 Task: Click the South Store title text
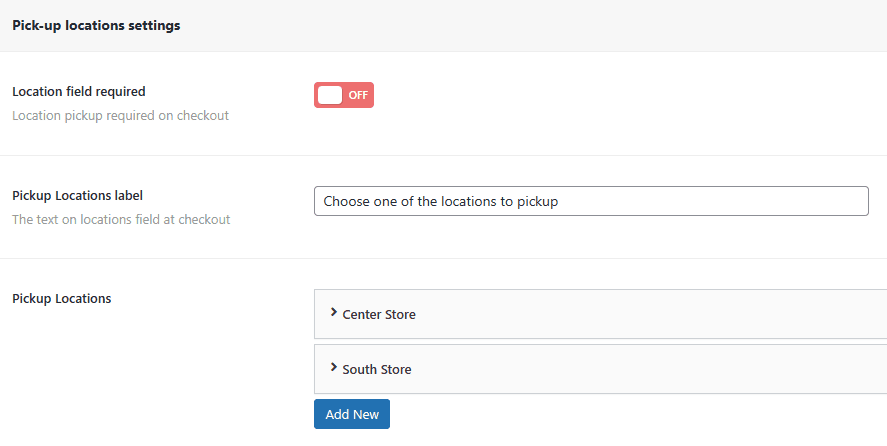tap(377, 369)
